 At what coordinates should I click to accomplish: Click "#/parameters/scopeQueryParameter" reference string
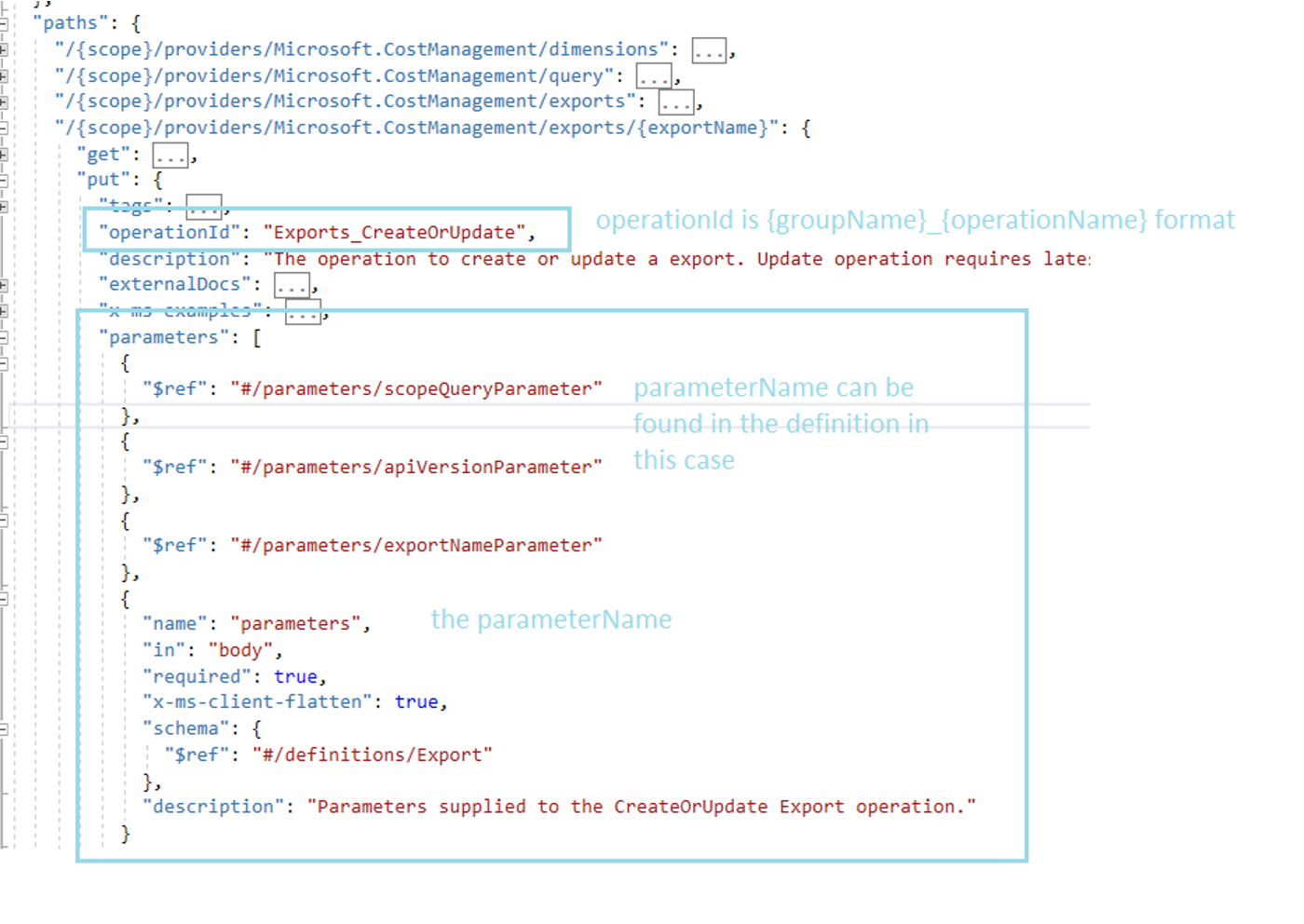tap(416, 388)
